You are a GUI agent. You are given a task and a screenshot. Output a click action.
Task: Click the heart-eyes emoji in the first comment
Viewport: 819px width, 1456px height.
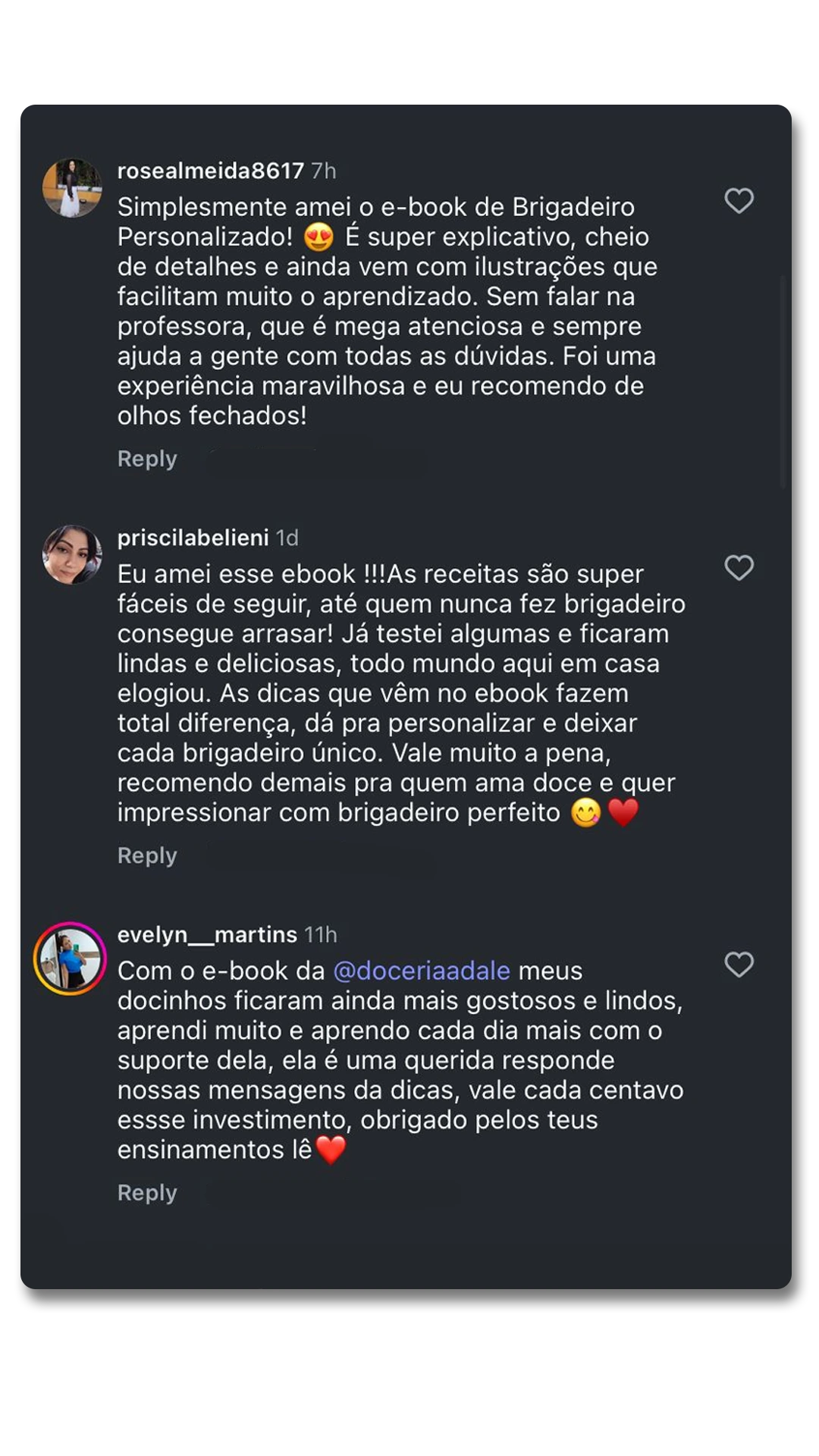318,237
